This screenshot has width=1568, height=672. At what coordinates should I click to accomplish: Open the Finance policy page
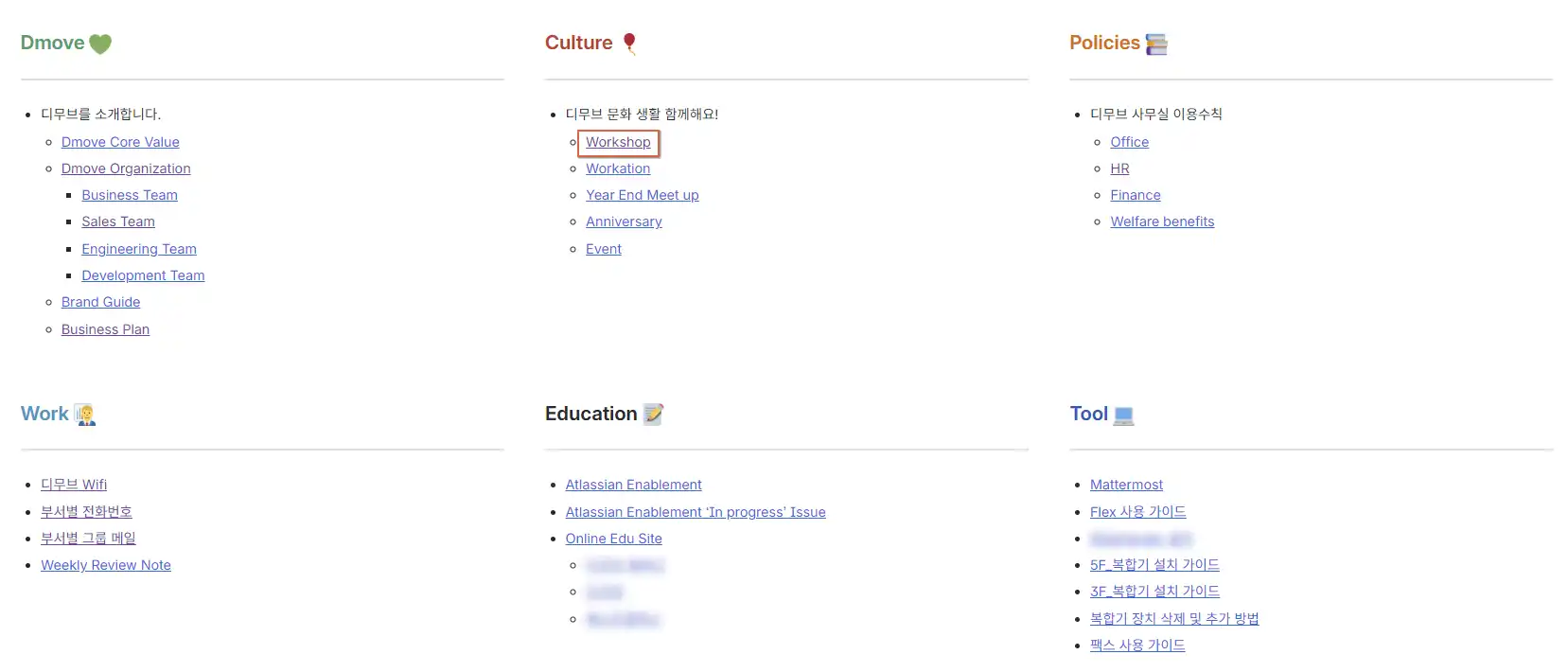pos(1135,195)
